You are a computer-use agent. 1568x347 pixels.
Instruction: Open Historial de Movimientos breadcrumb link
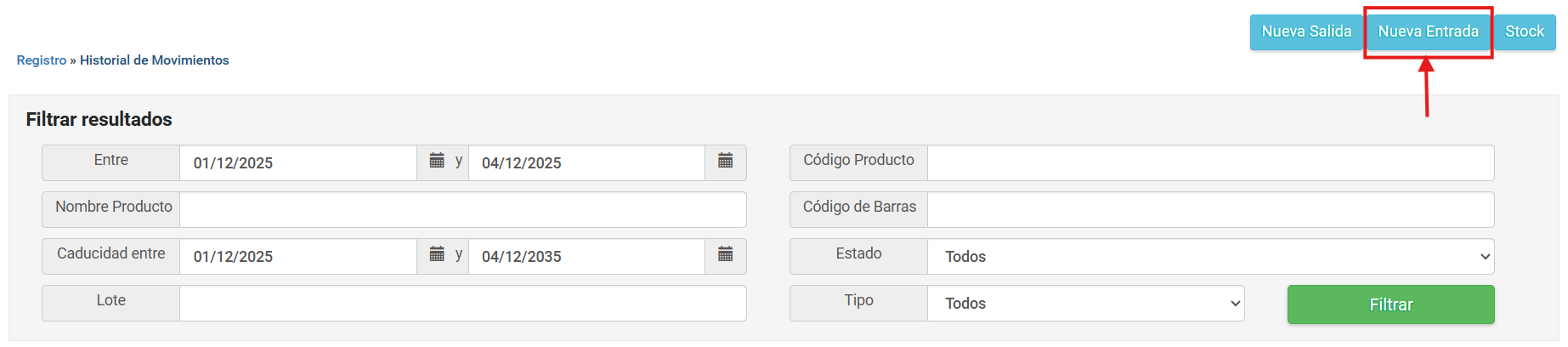coord(154,60)
